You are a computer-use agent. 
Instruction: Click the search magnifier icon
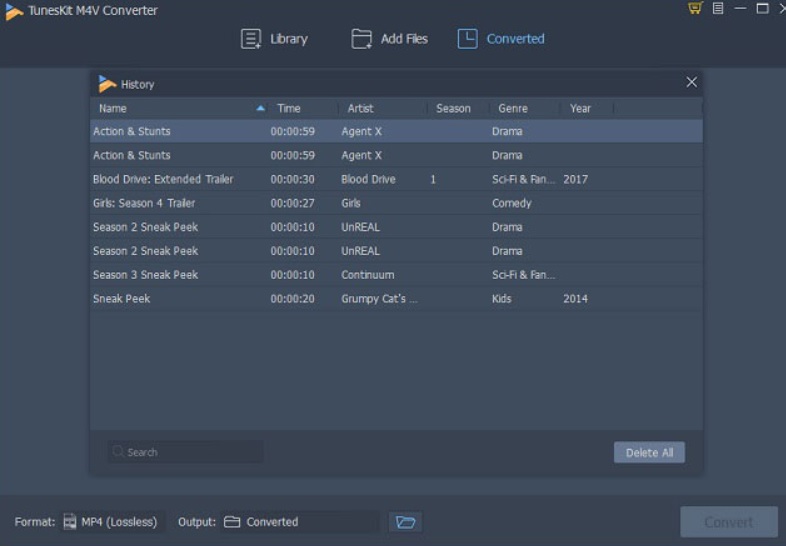pos(118,451)
